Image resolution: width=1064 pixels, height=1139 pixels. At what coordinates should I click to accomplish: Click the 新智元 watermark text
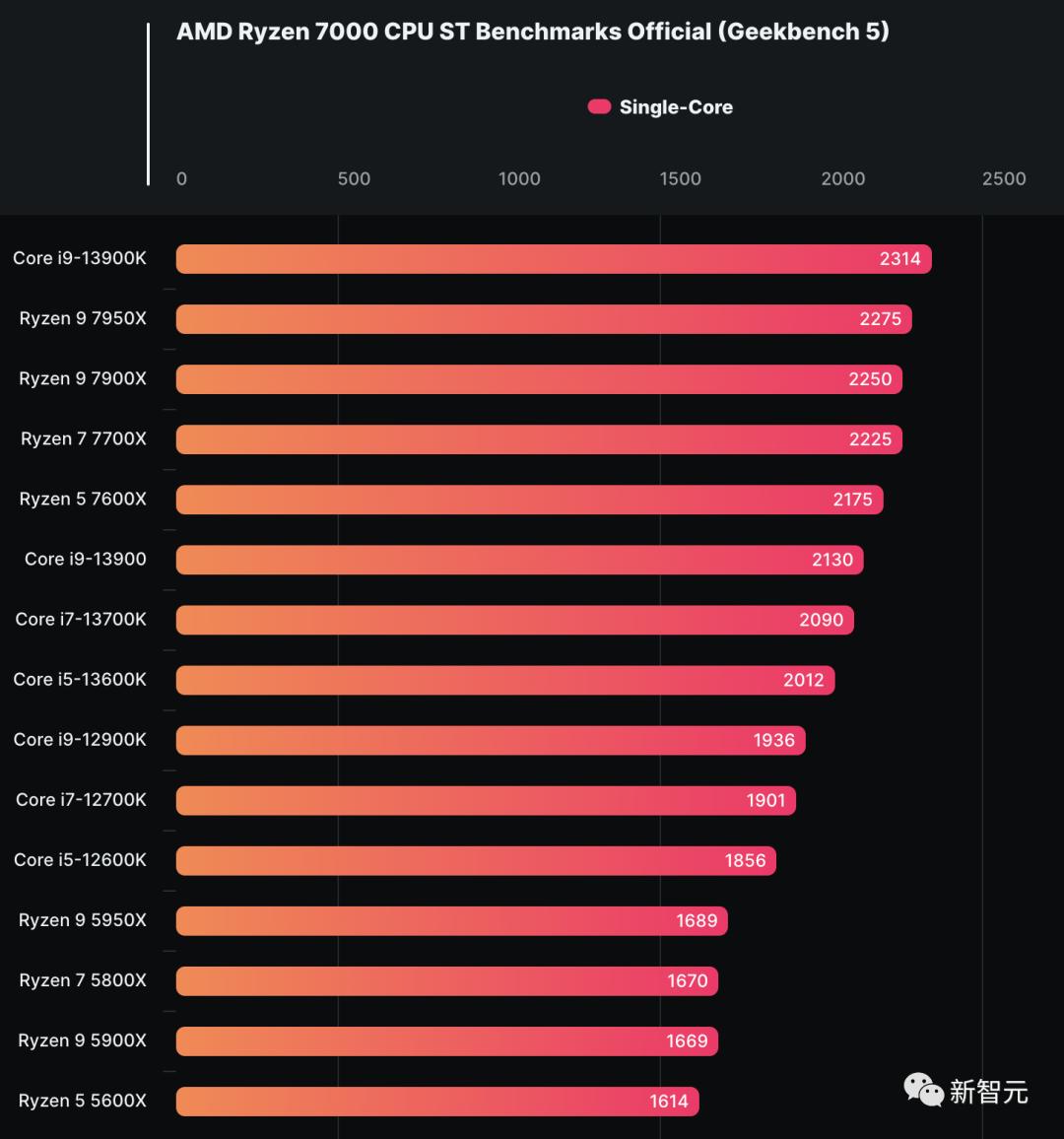point(988,1092)
